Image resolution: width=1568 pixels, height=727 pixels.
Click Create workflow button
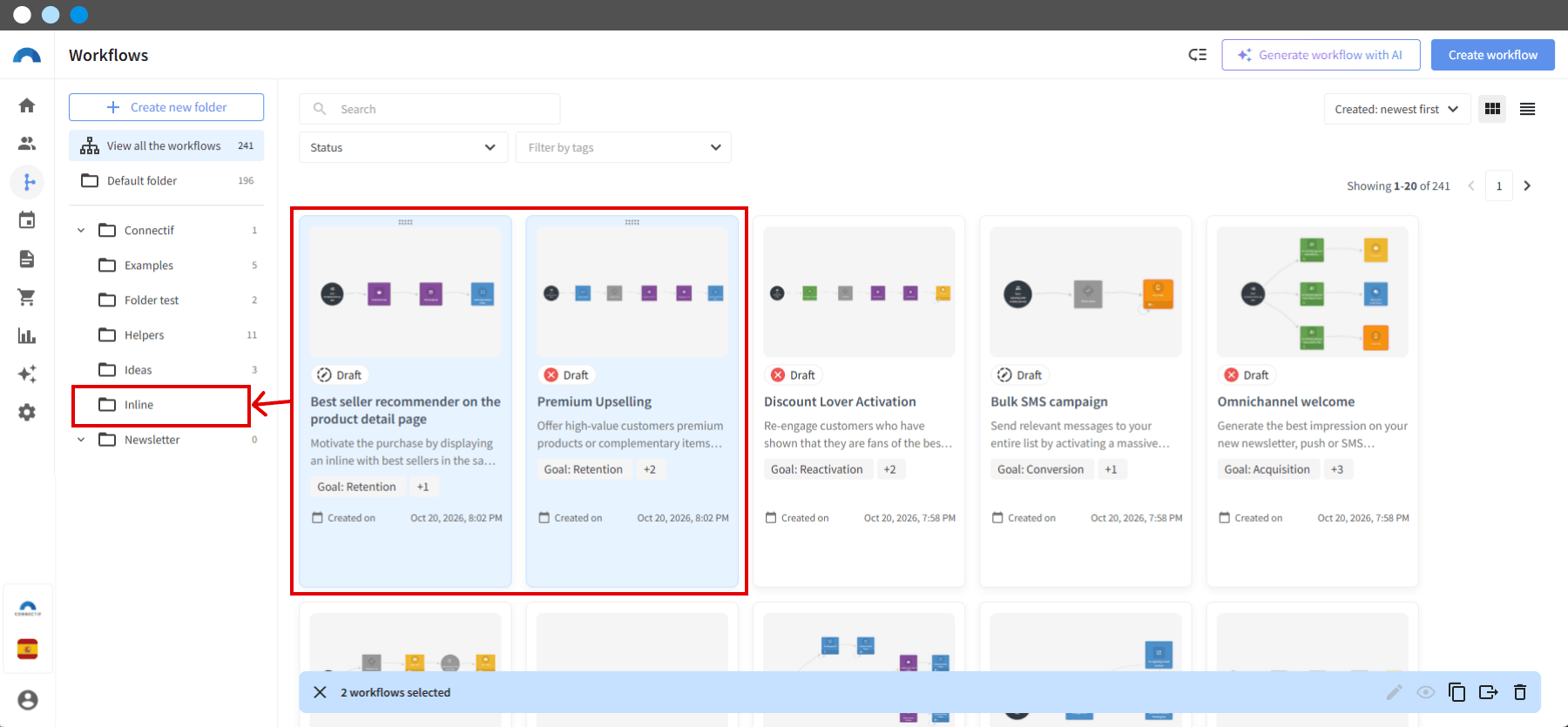[1493, 55]
